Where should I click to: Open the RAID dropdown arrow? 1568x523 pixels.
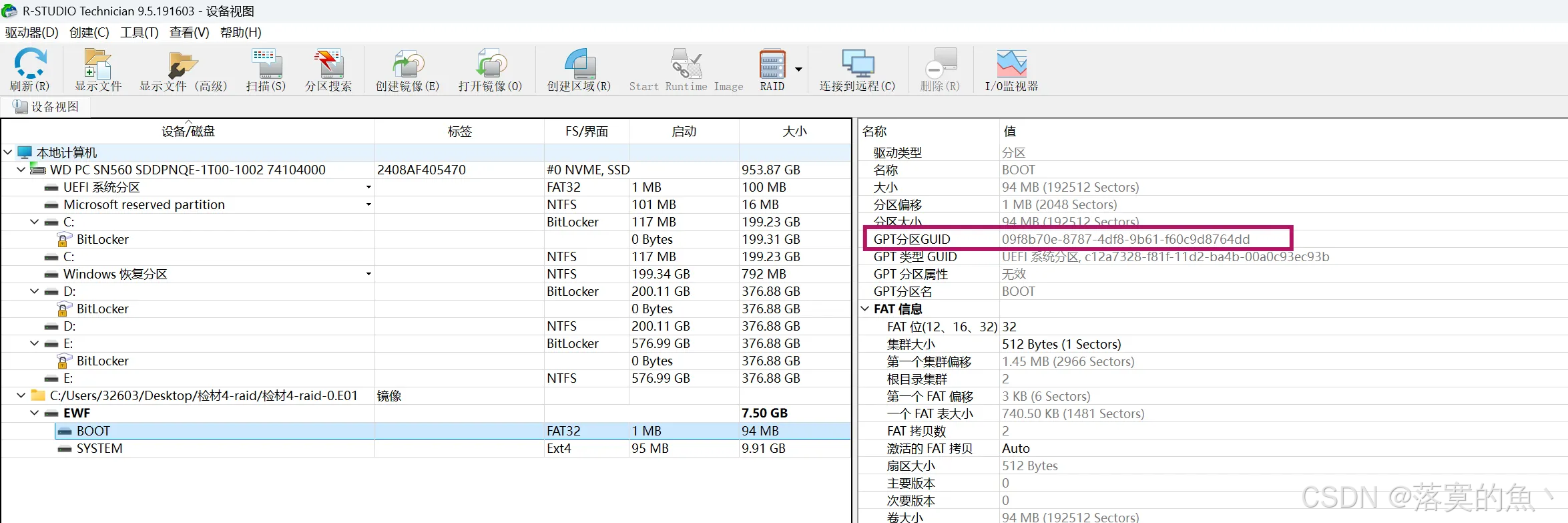point(798,69)
